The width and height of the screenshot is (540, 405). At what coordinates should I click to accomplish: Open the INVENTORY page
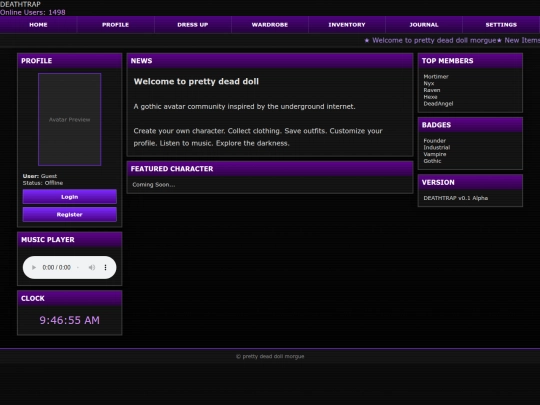[x=347, y=25]
